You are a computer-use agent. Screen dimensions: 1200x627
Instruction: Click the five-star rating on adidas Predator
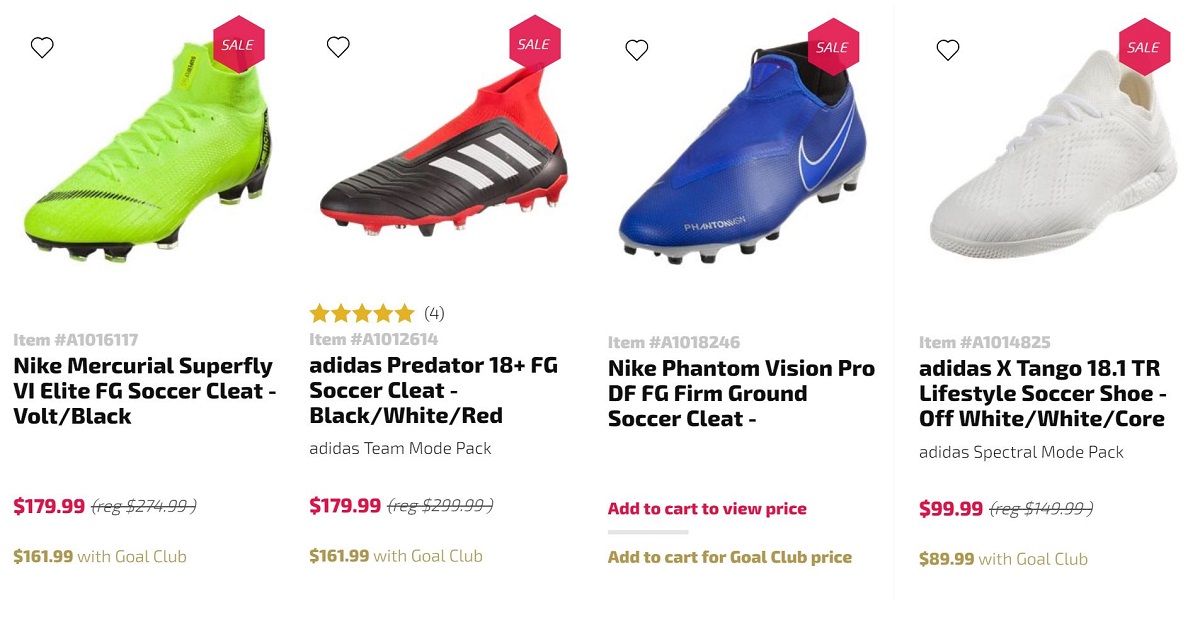(362, 313)
